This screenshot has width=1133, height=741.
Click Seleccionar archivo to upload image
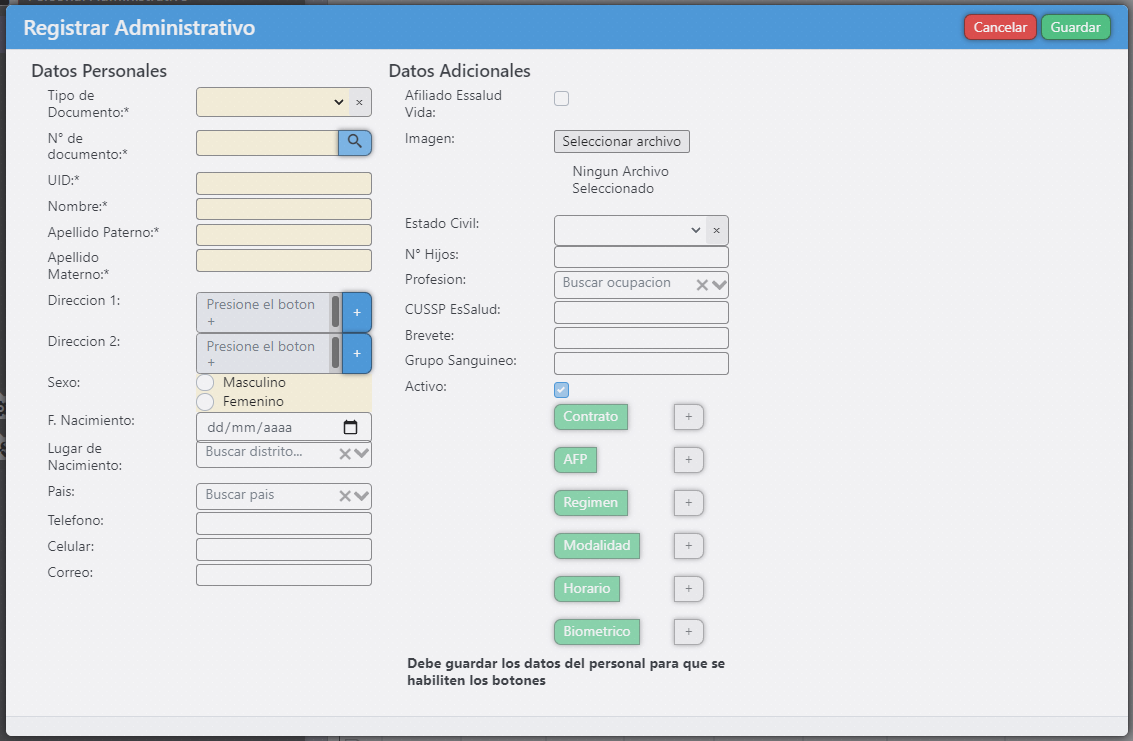621,141
